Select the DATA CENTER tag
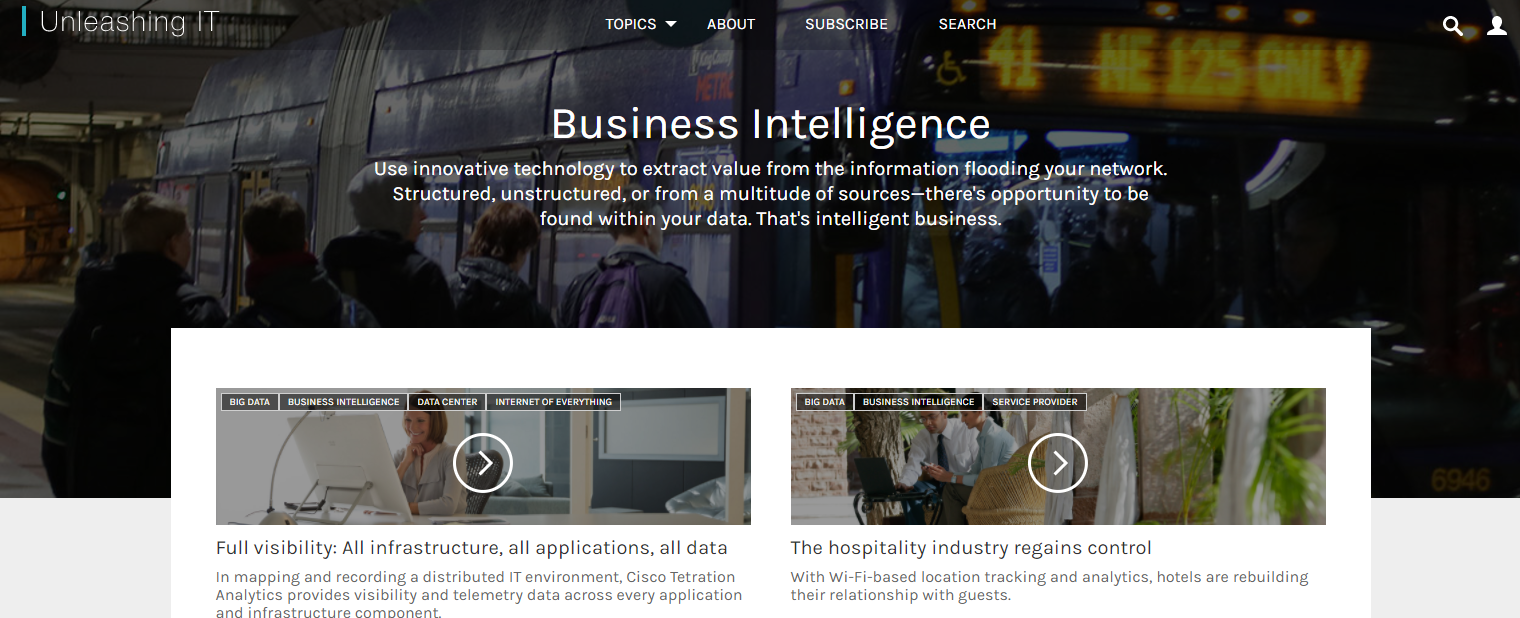This screenshot has width=1520, height=618. tap(447, 402)
